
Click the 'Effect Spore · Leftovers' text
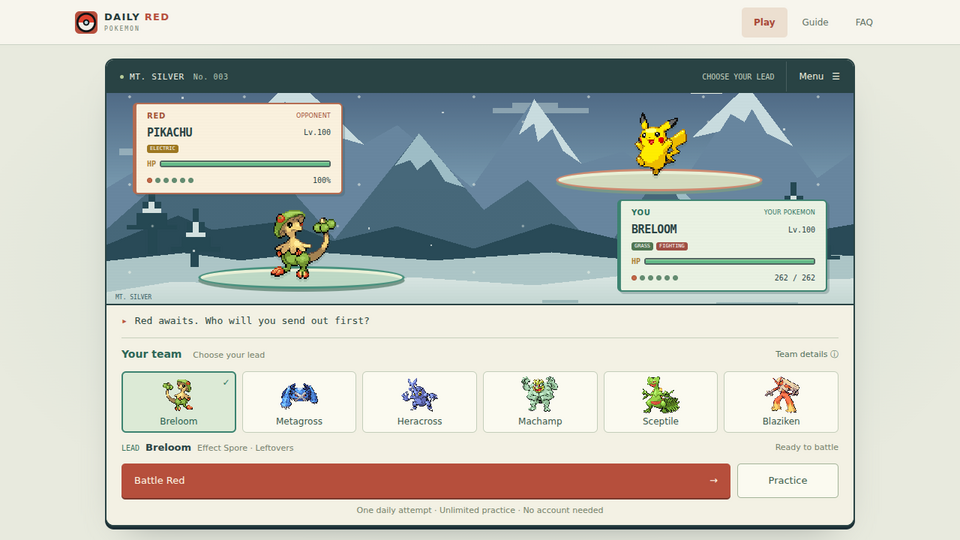tap(245, 448)
